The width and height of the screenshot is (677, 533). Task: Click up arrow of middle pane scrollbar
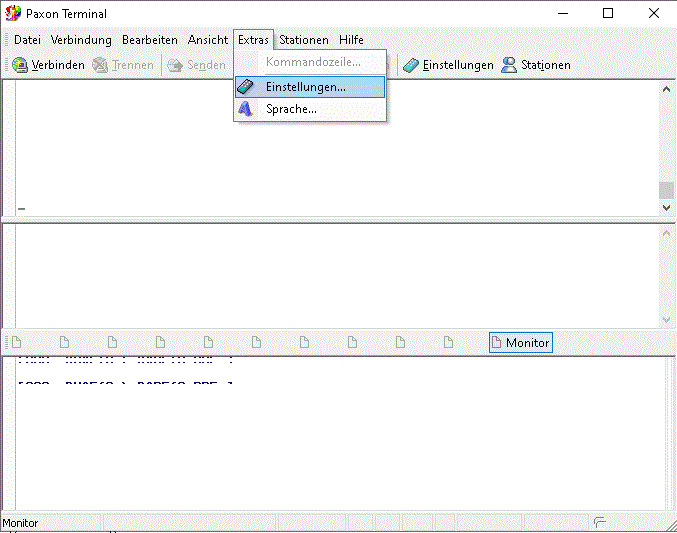(x=666, y=233)
